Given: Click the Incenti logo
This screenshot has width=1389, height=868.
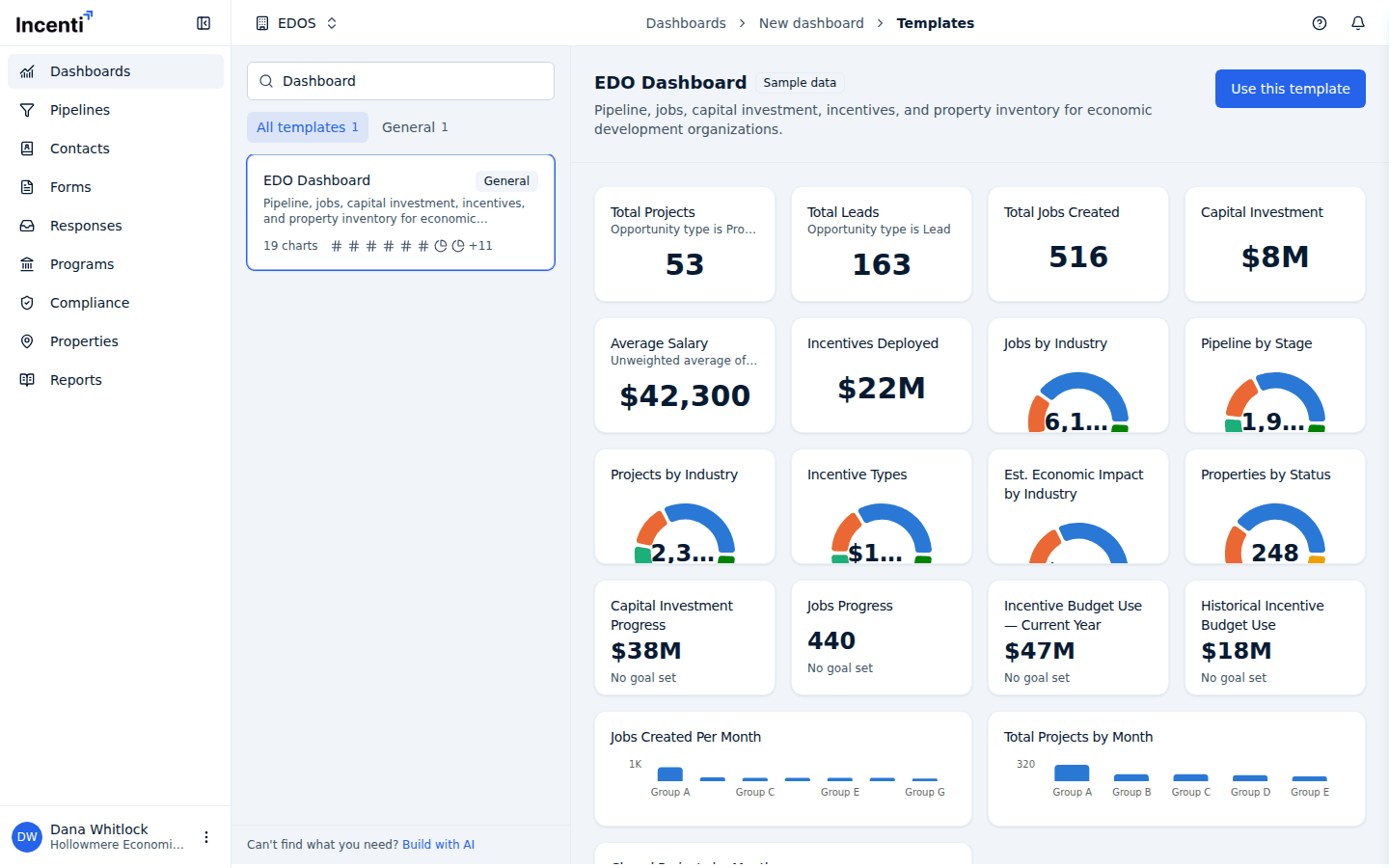Looking at the screenshot, I should click(54, 22).
